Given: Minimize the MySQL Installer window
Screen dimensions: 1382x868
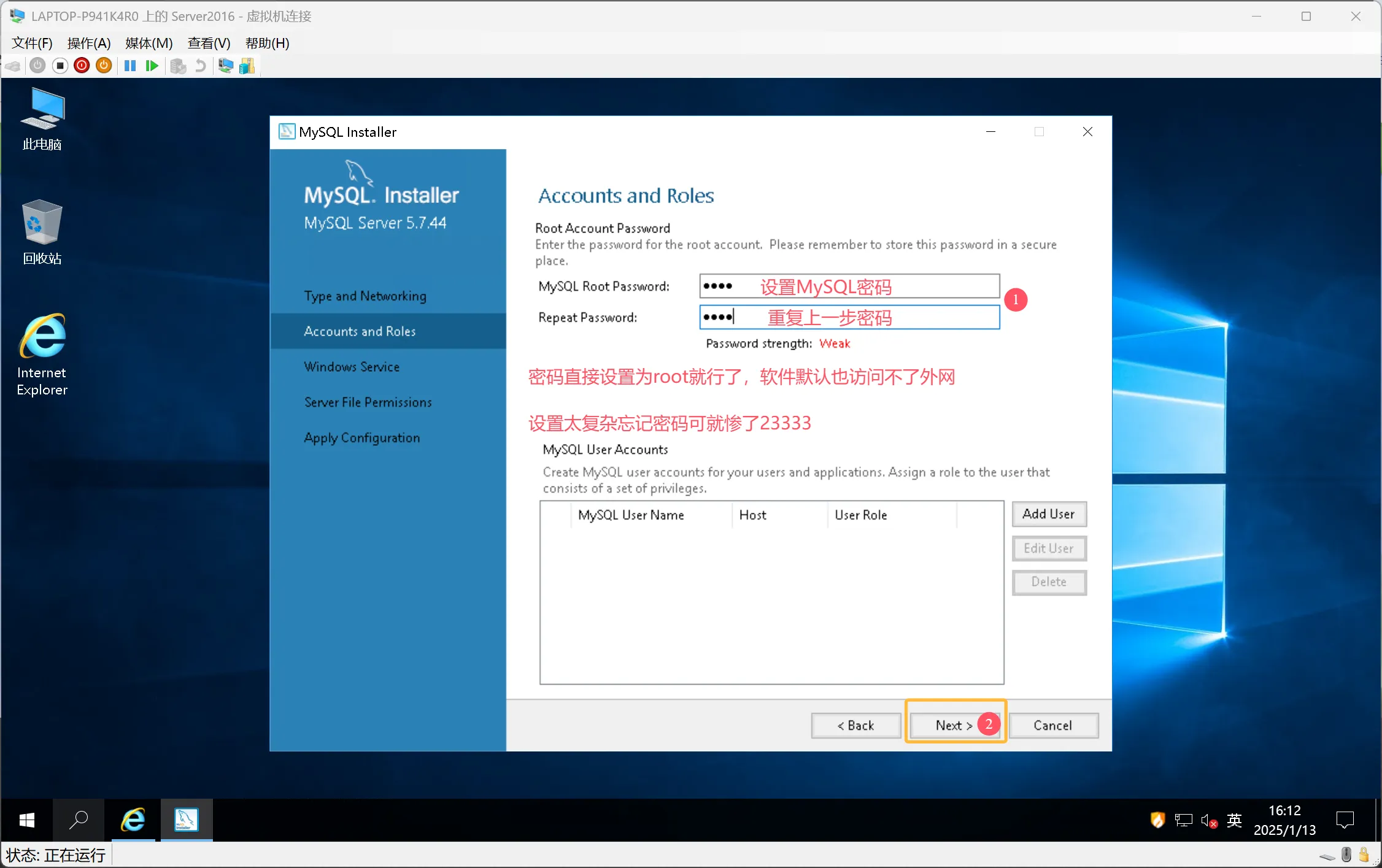Looking at the screenshot, I should tap(990, 132).
